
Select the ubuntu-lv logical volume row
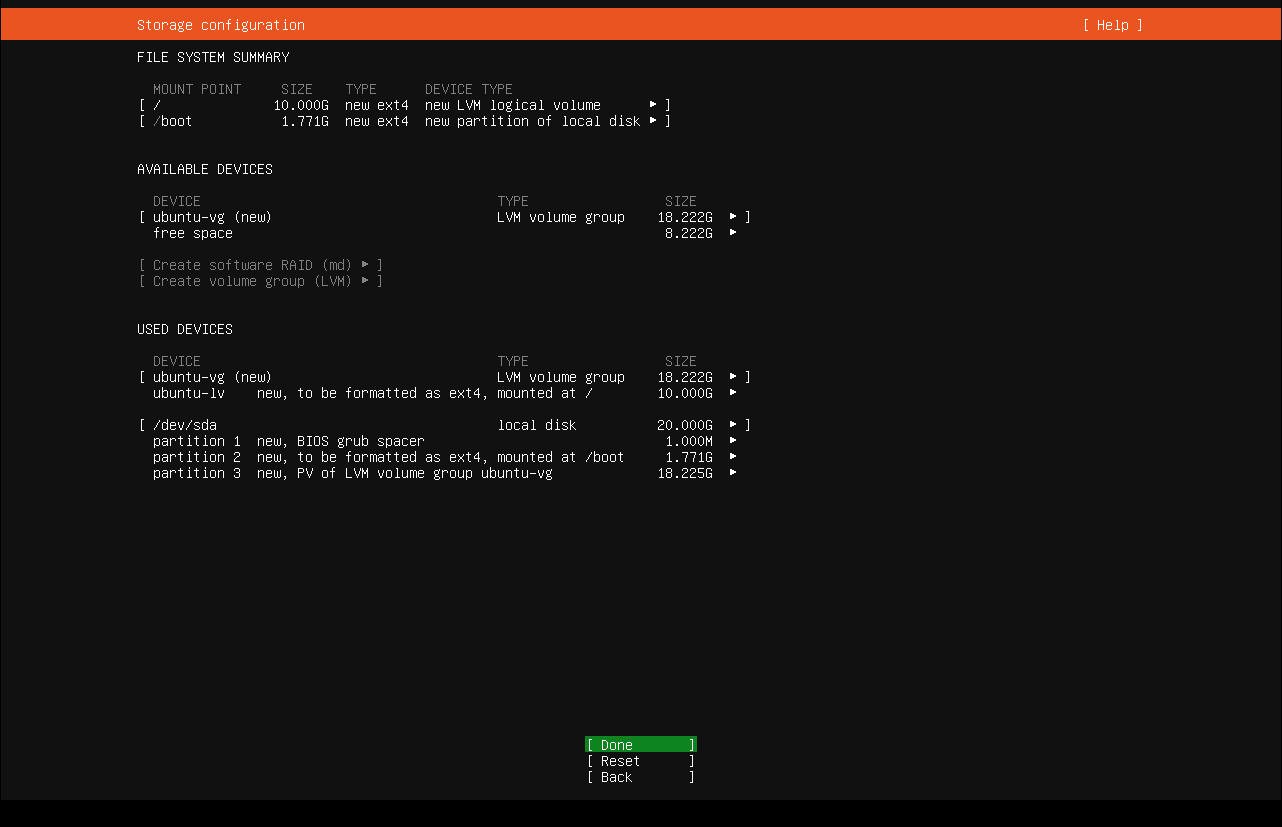[445, 393]
